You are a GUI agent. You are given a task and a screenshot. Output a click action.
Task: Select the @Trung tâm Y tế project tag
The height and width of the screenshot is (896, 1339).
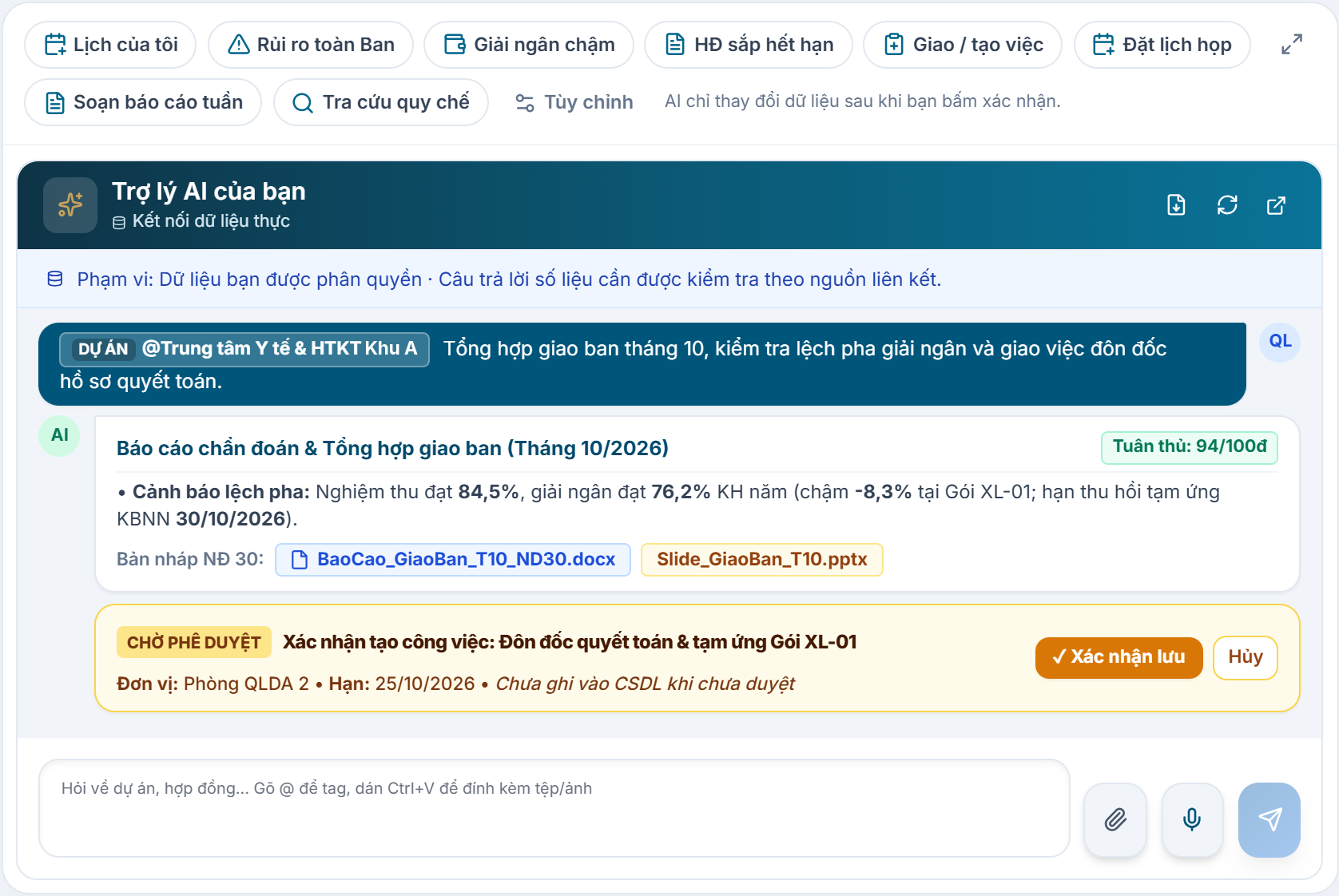(244, 349)
